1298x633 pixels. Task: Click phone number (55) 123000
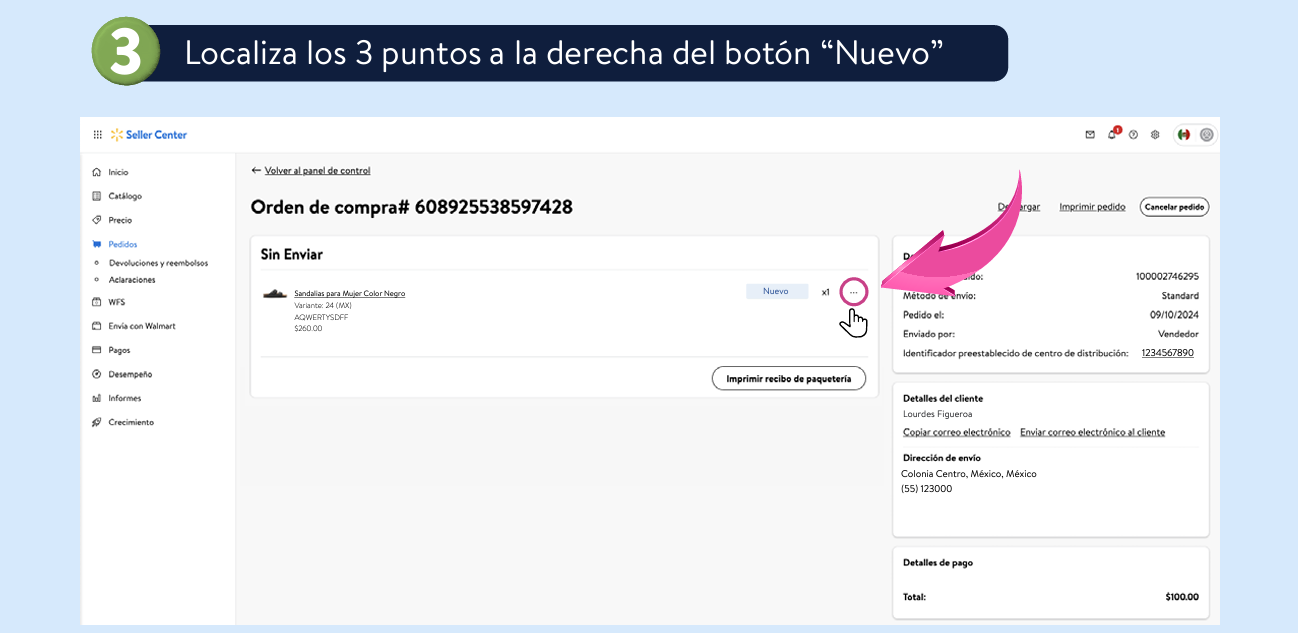pyautogui.click(x=926, y=489)
